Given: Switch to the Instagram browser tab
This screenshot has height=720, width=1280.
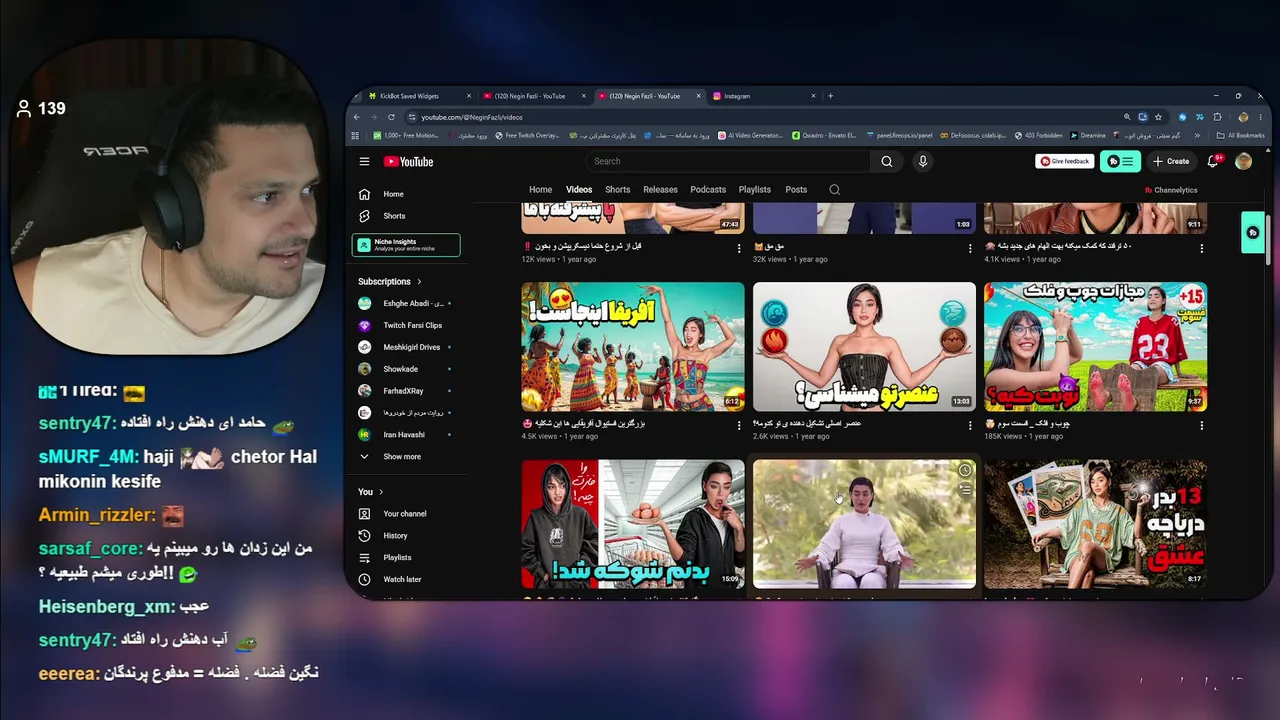Looking at the screenshot, I should click(764, 96).
